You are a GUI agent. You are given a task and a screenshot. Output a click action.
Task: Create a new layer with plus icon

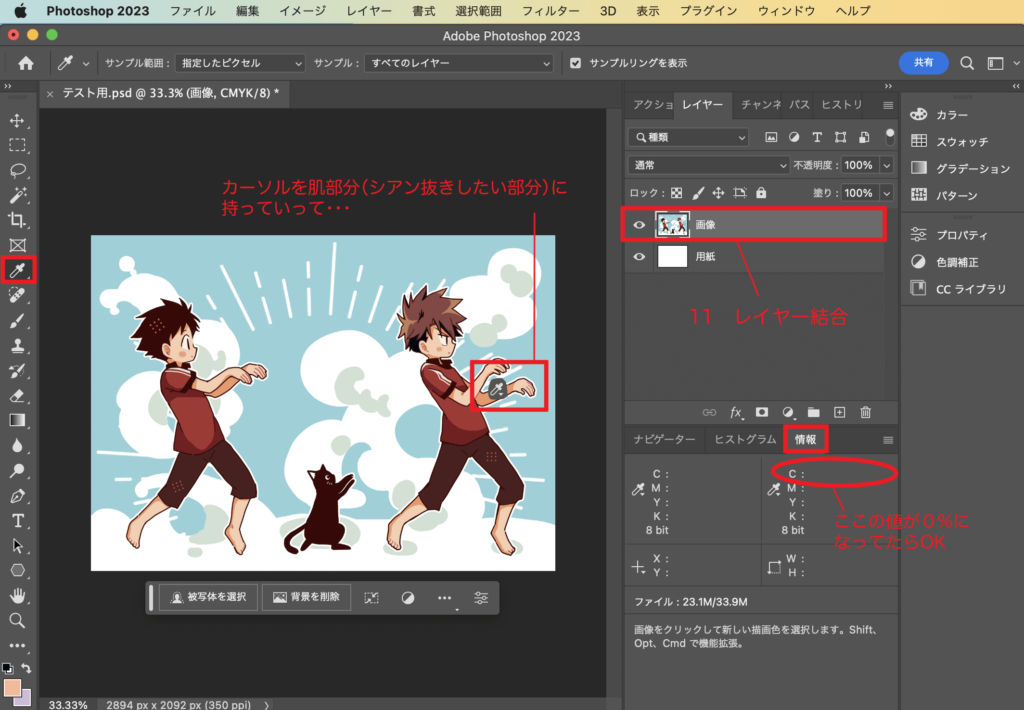click(839, 412)
